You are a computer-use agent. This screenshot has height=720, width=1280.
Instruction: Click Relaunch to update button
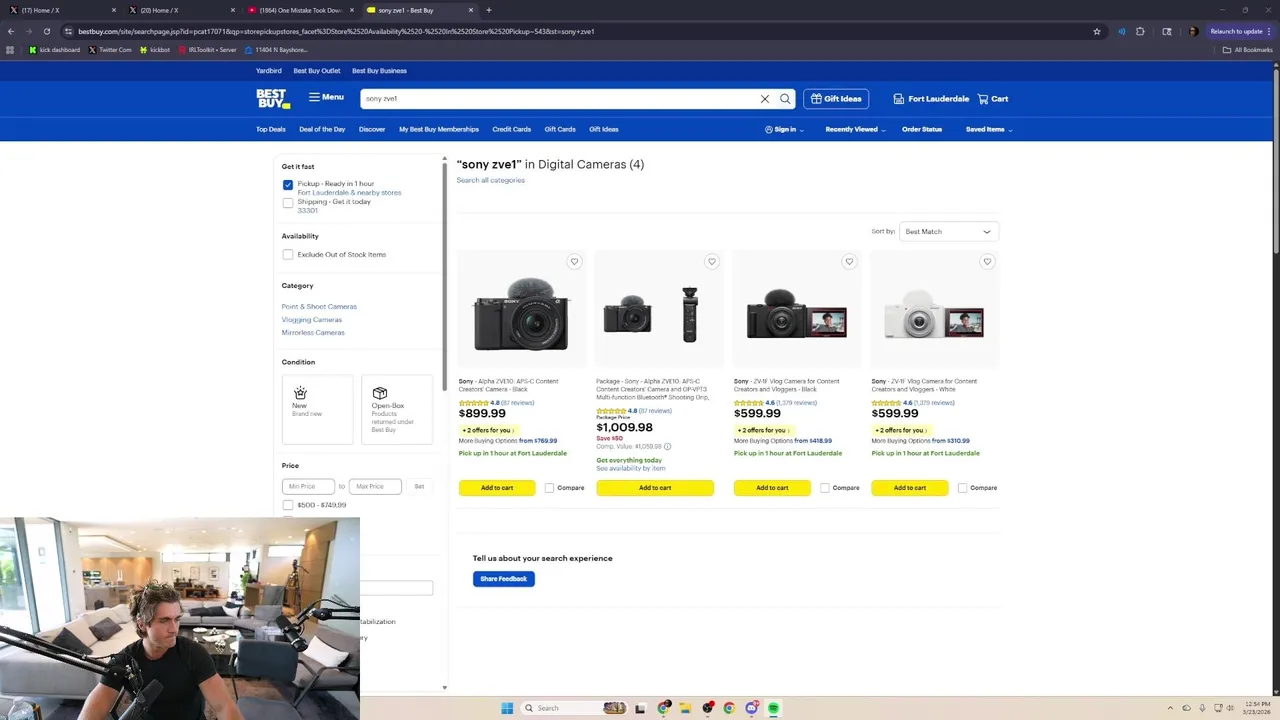pyautogui.click(x=1241, y=31)
